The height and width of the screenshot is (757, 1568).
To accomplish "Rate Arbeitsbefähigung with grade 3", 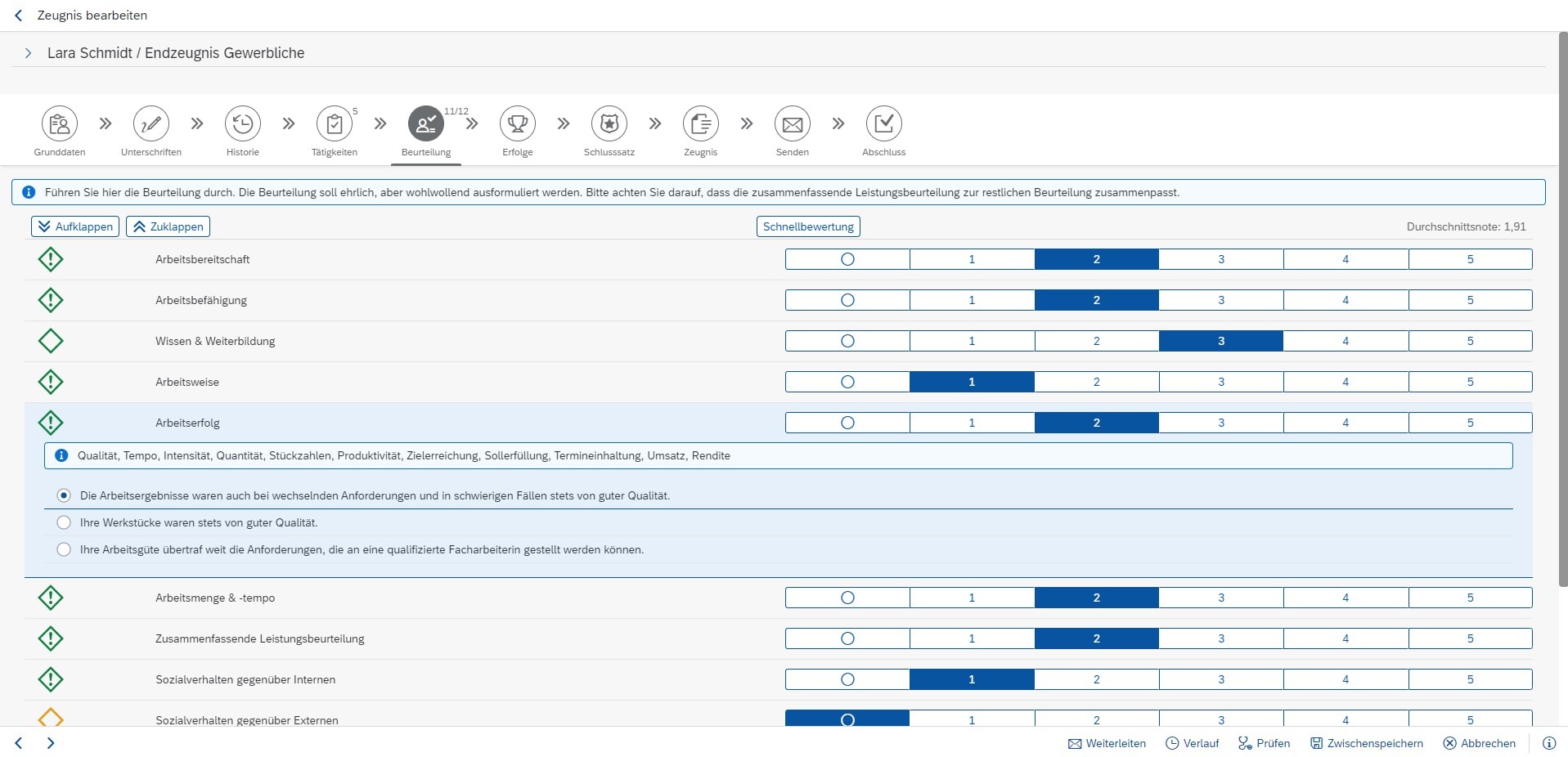I will coord(1221,300).
